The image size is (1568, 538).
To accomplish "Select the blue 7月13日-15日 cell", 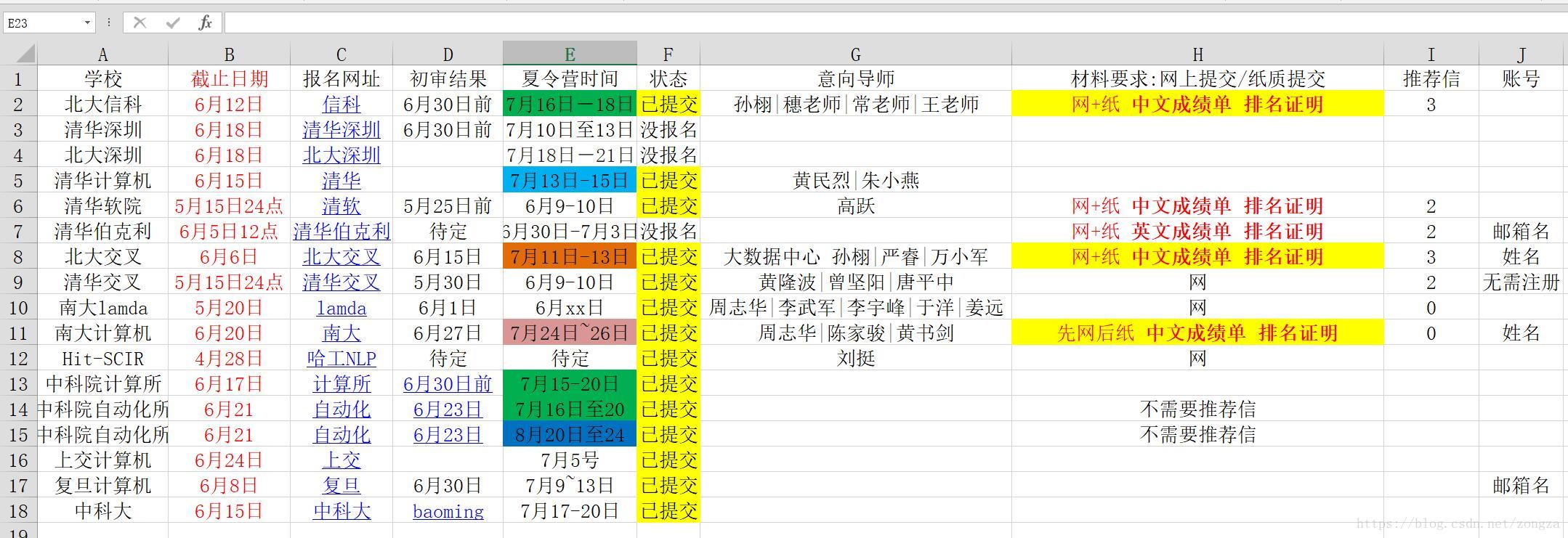I will point(570,181).
